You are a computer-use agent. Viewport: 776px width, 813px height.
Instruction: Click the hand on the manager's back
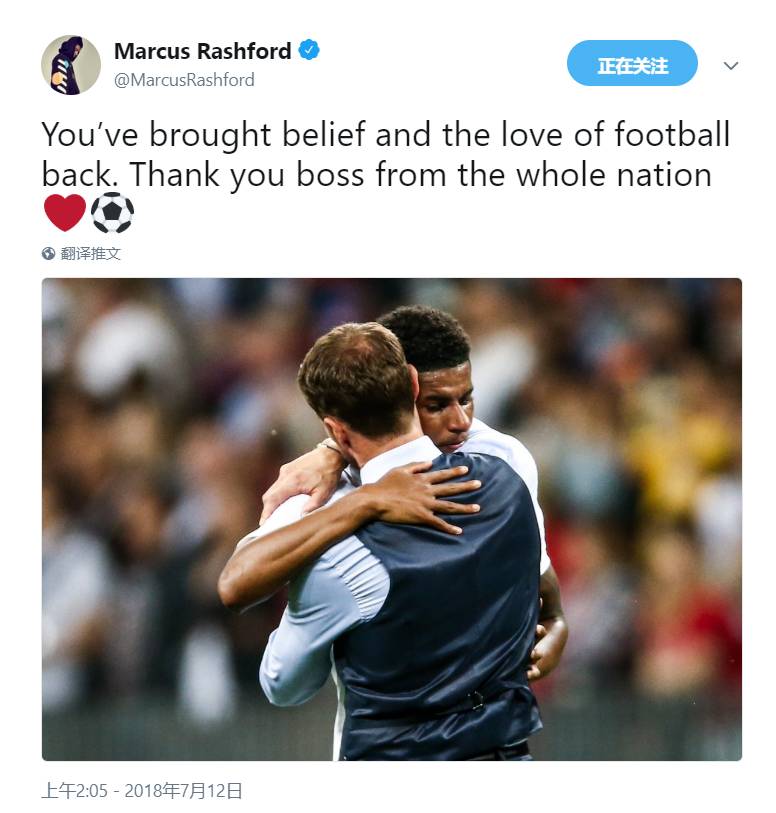pos(429,497)
